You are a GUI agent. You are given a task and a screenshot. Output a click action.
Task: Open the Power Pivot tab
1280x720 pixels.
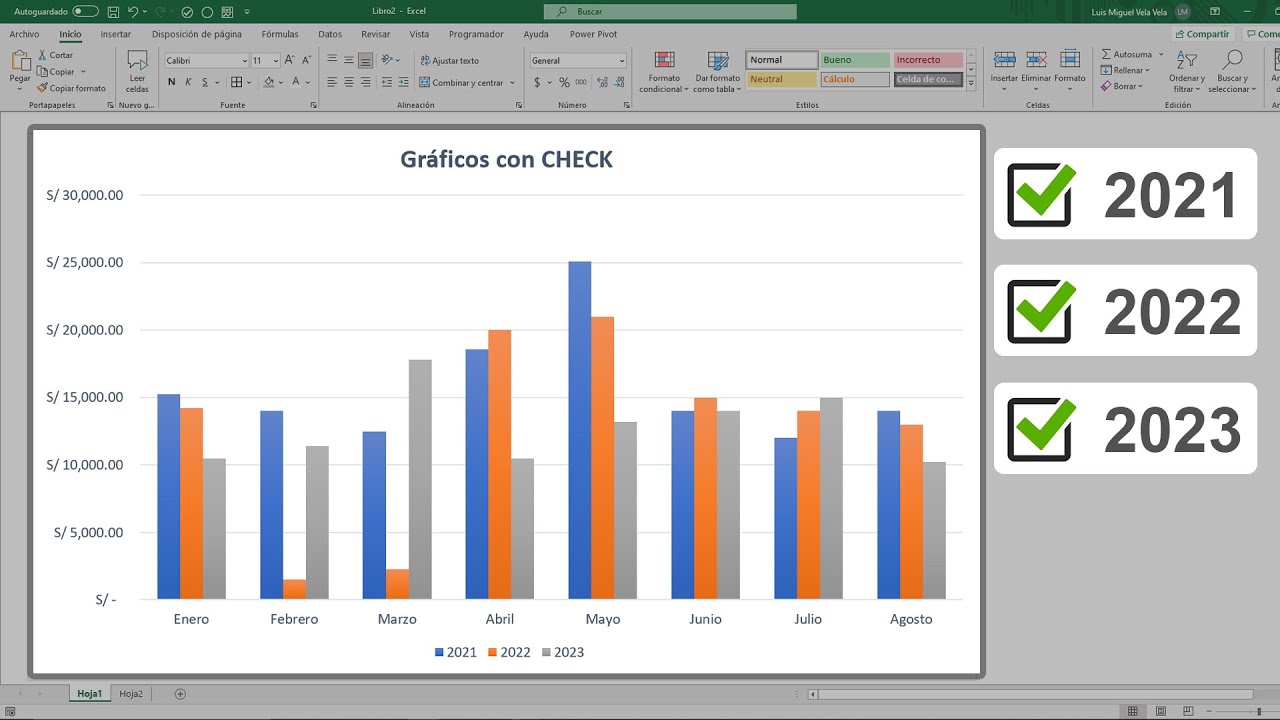593,34
